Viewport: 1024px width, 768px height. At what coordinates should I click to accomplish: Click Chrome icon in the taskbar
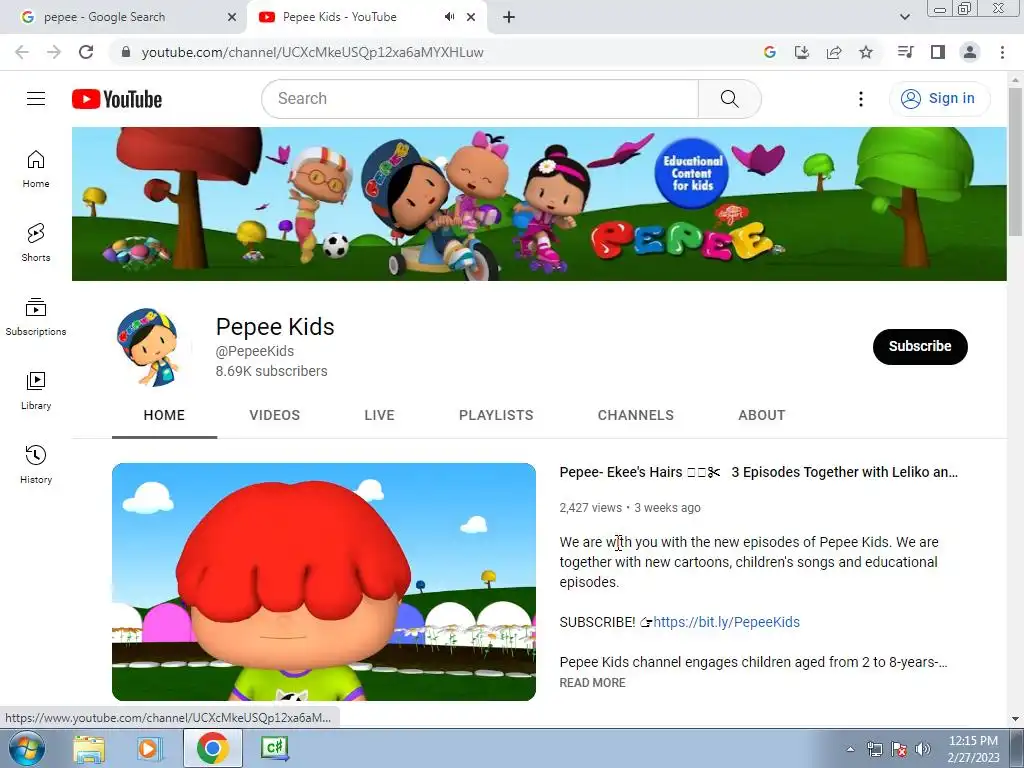(x=213, y=748)
